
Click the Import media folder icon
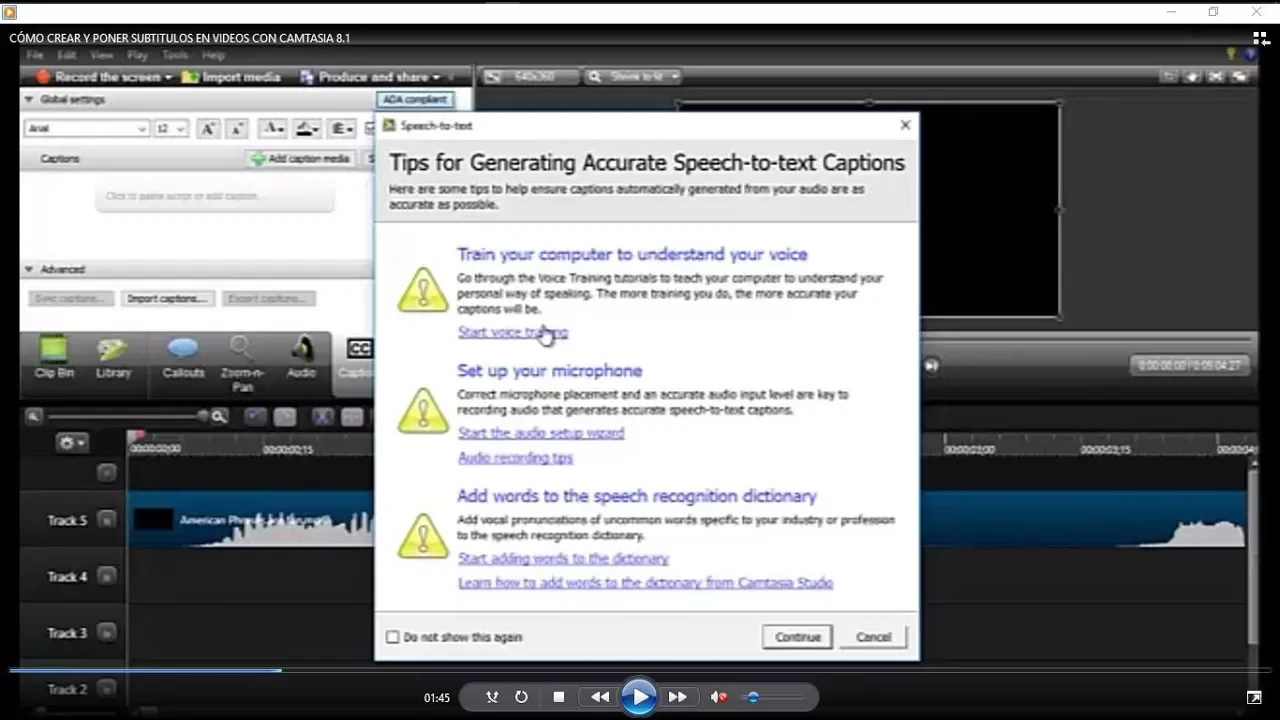coord(190,77)
